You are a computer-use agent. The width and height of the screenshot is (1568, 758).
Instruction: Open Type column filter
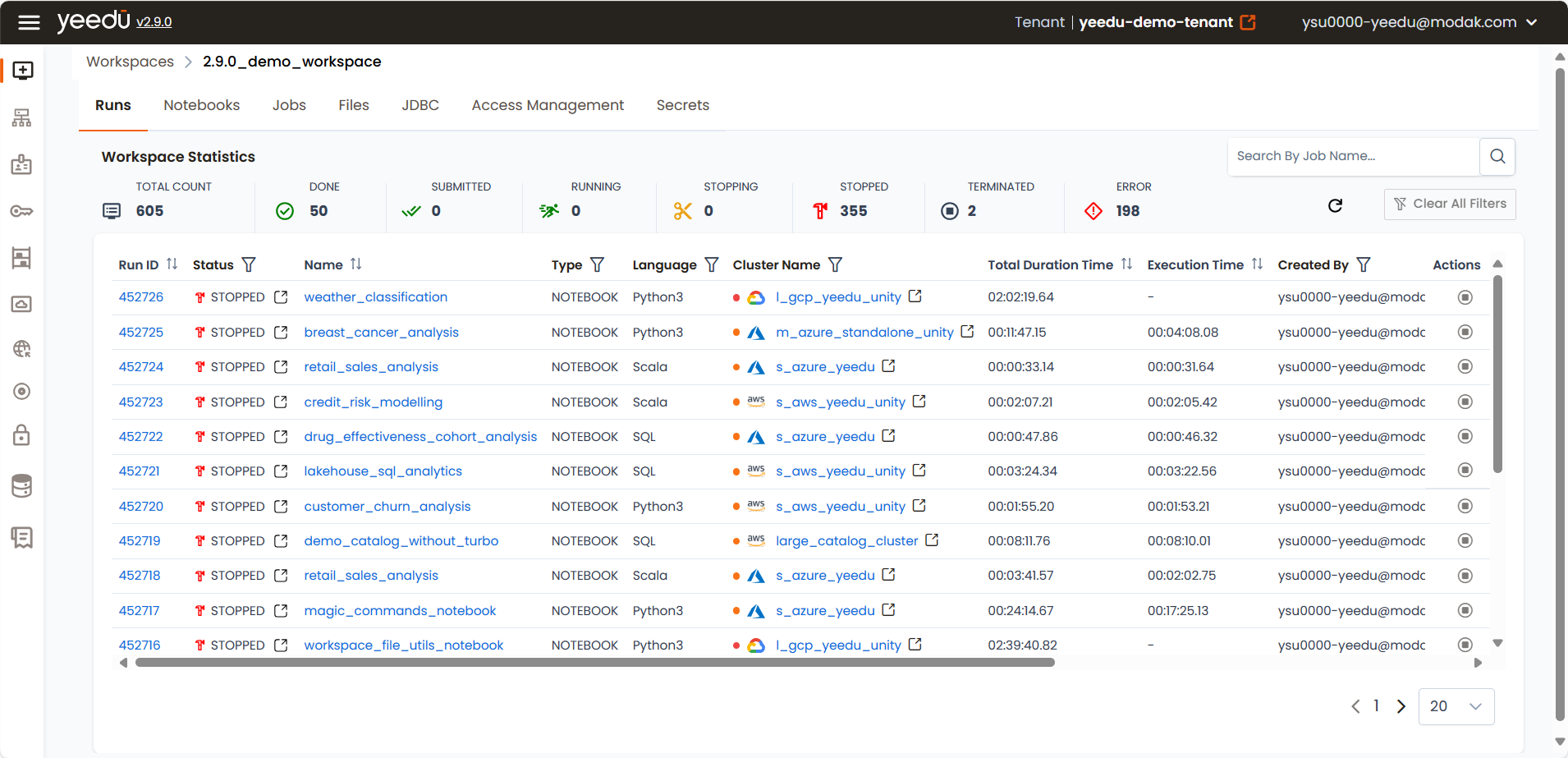598,264
